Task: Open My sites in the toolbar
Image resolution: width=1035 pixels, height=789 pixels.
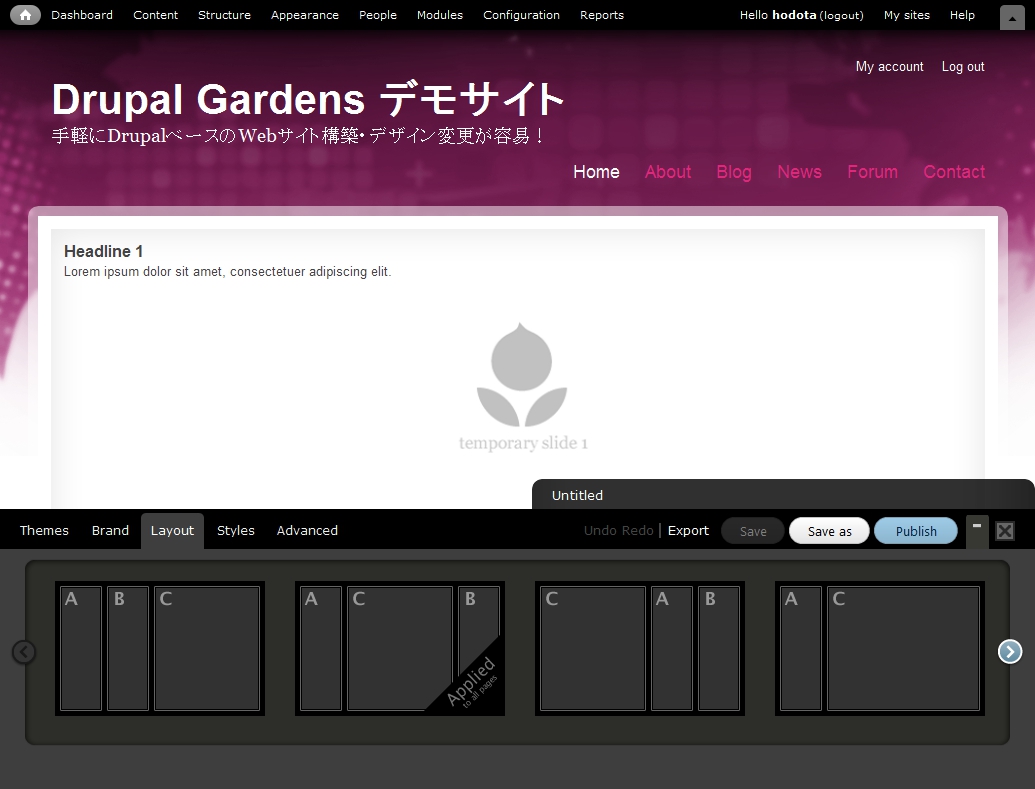Action: coord(907,15)
